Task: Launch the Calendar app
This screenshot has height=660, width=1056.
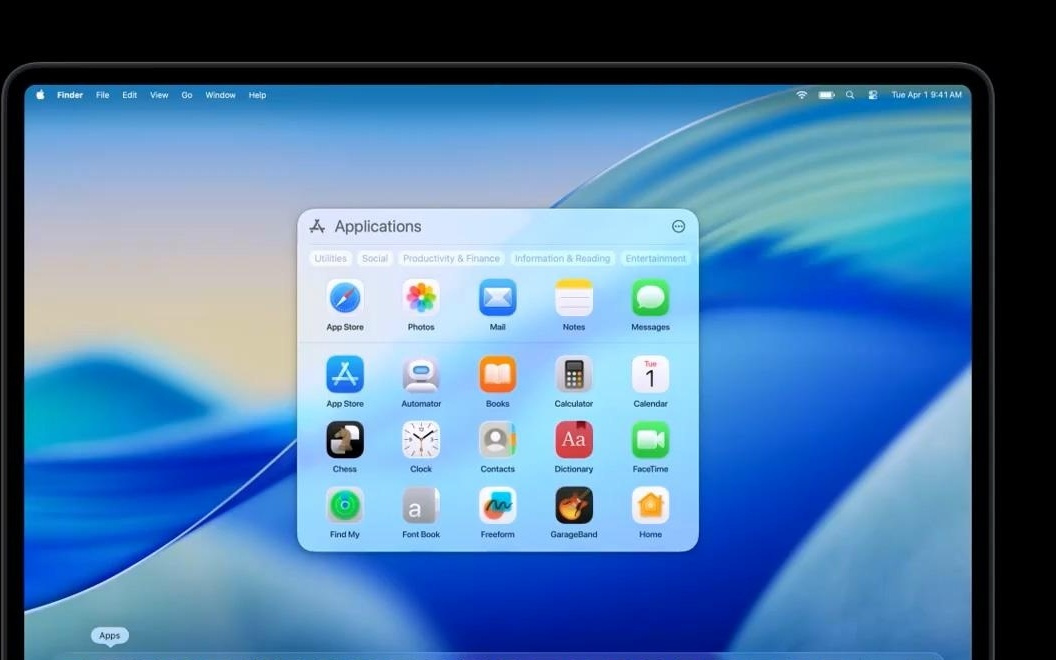Action: tap(651, 374)
